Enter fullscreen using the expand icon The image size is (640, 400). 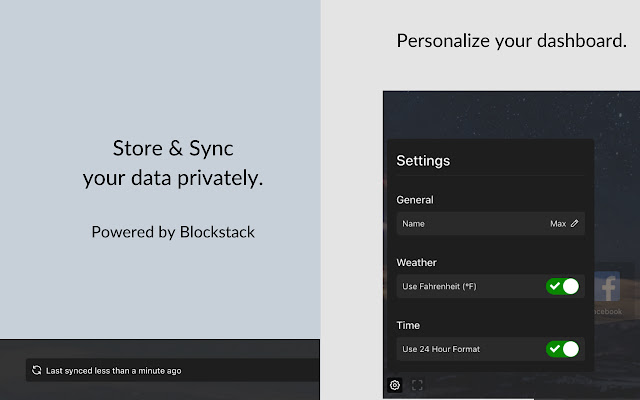[417, 385]
